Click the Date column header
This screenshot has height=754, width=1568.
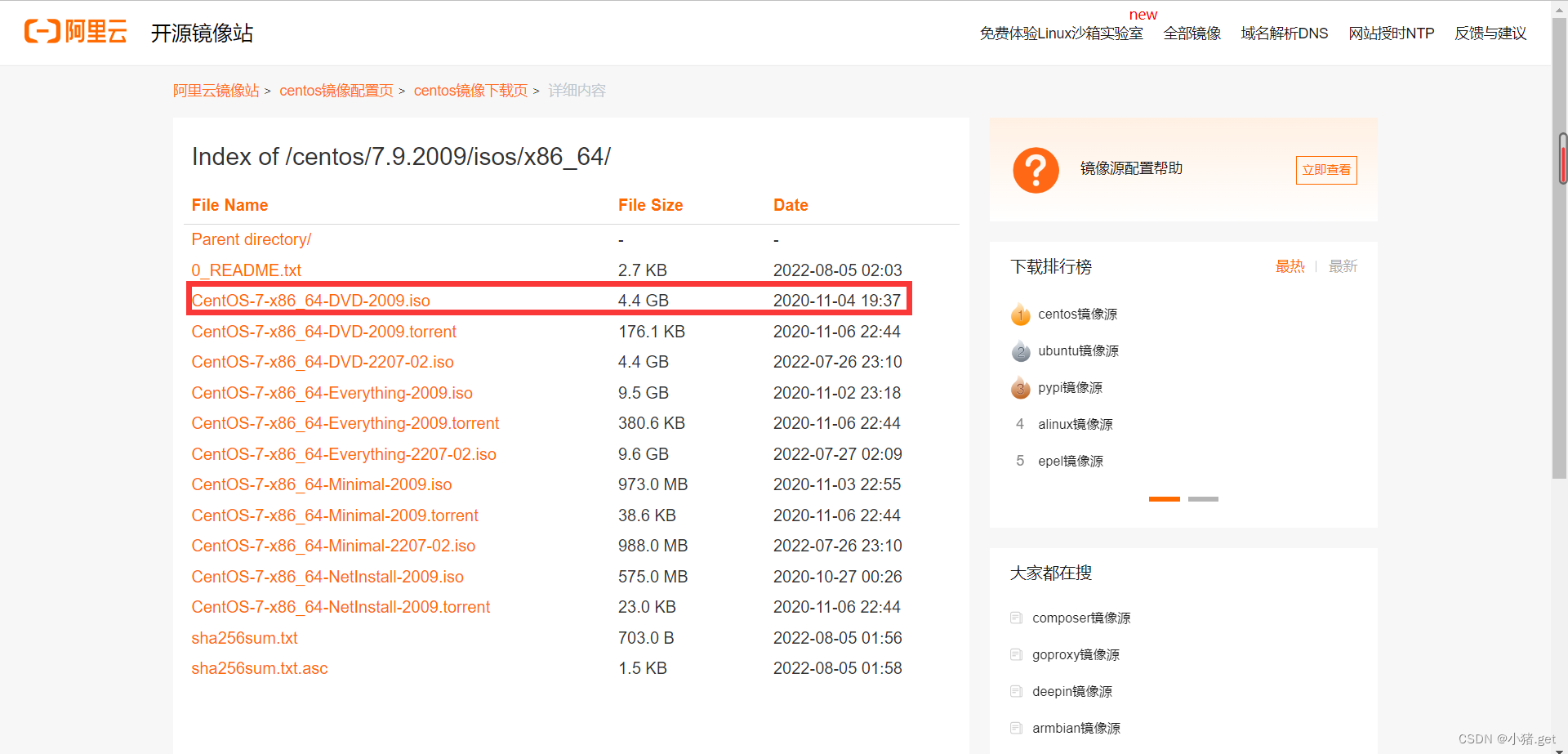click(x=791, y=205)
